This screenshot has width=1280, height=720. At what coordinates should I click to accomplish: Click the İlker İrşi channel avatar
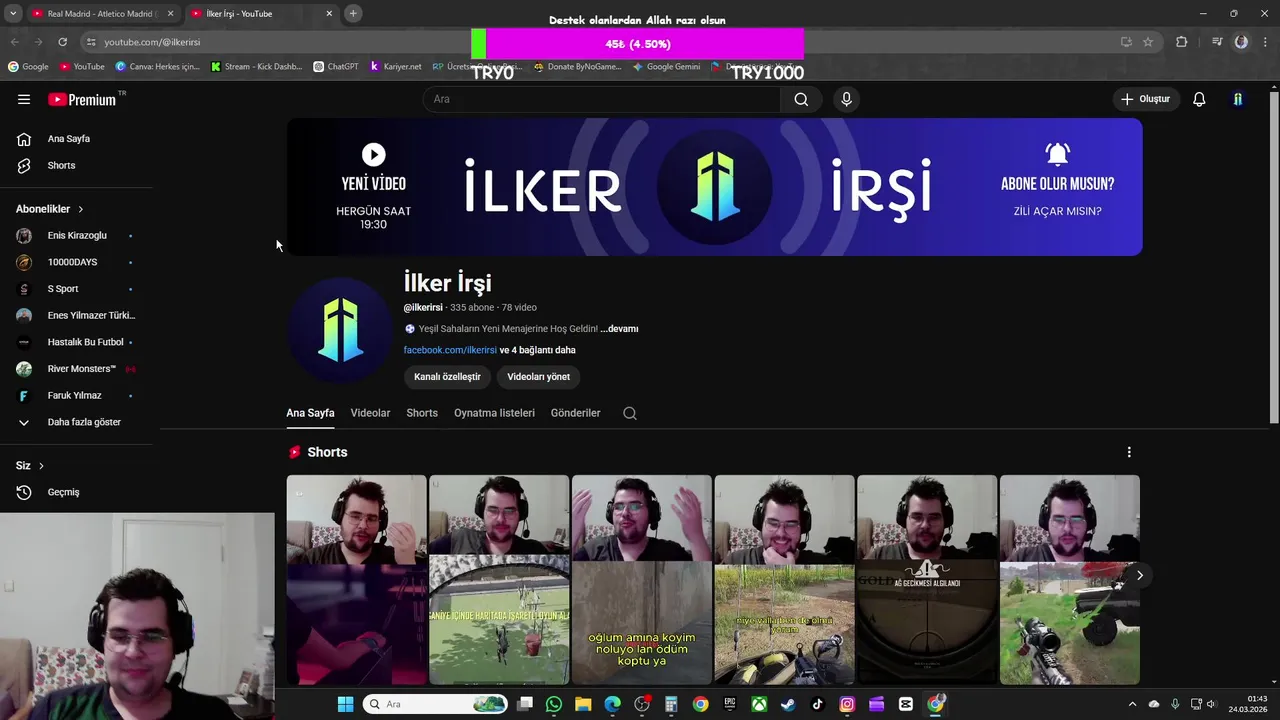(x=340, y=330)
